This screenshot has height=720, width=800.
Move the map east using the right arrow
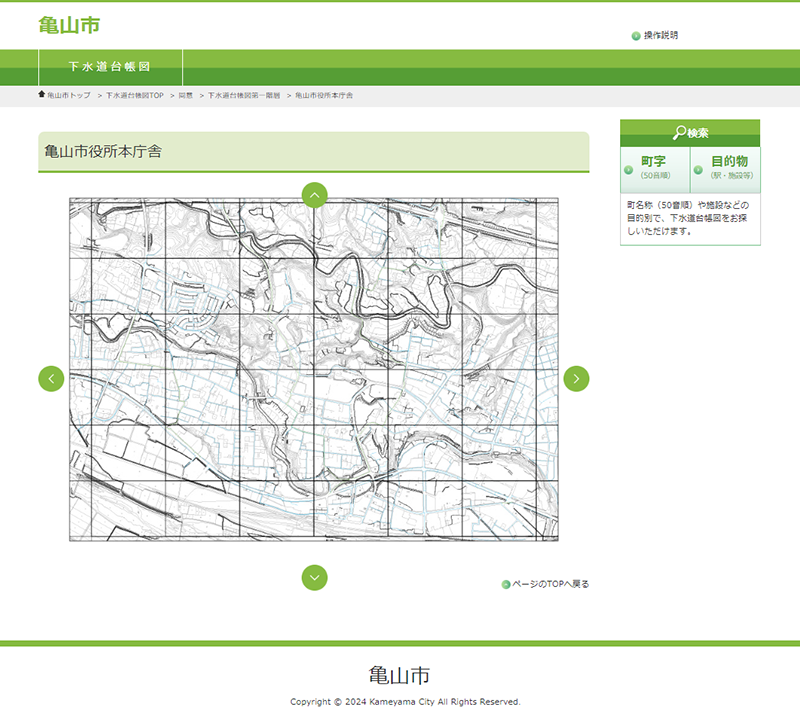[x=576, y=379]
